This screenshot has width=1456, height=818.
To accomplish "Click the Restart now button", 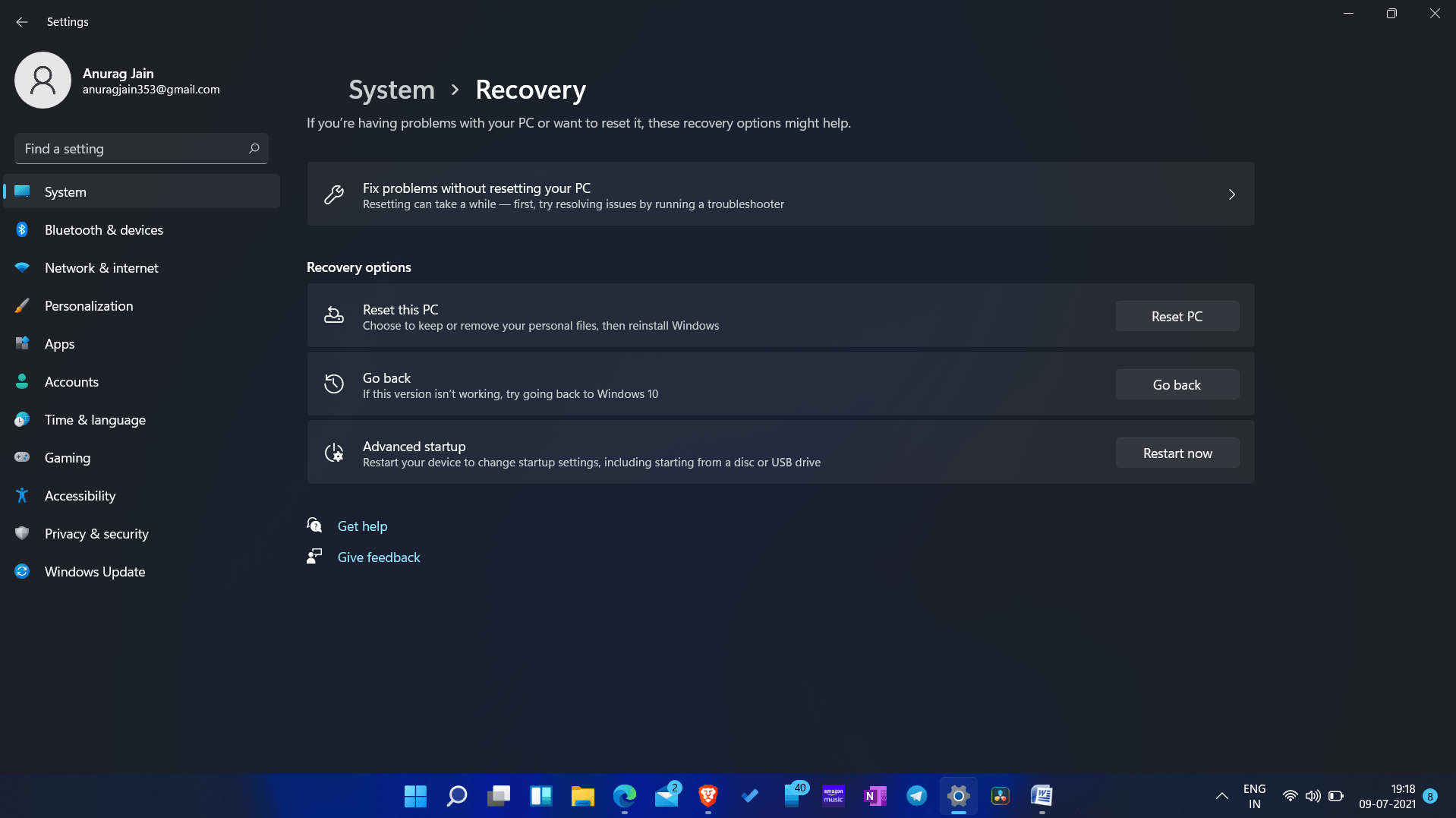I will point(1177,453).
